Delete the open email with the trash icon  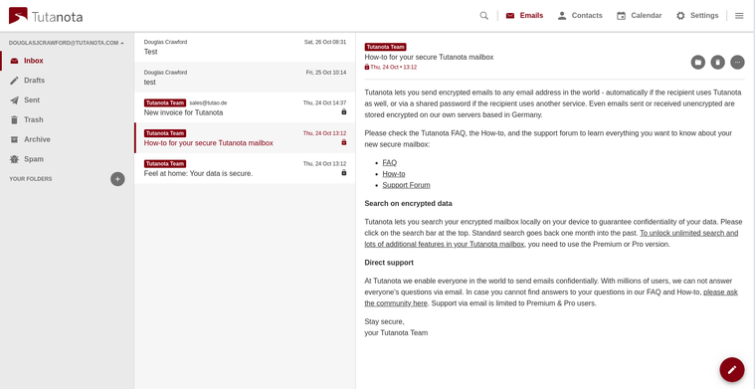click(x=717, y=62)
